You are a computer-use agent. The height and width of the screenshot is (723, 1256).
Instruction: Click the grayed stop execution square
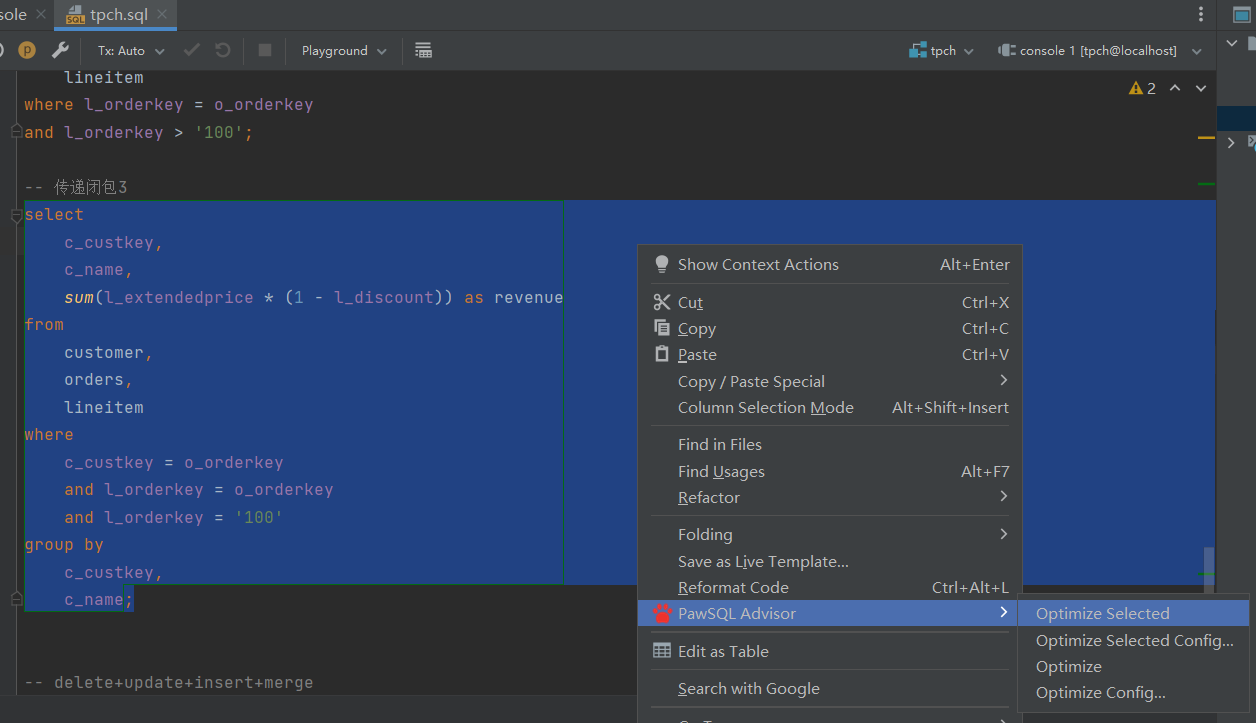click(265, 50)
